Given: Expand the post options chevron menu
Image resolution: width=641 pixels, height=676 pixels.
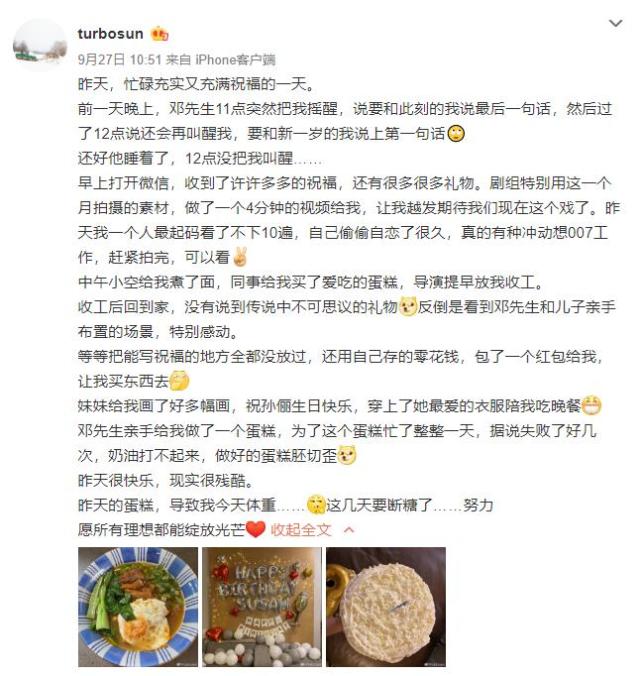Looking at the screenshot, I should 615,23.
